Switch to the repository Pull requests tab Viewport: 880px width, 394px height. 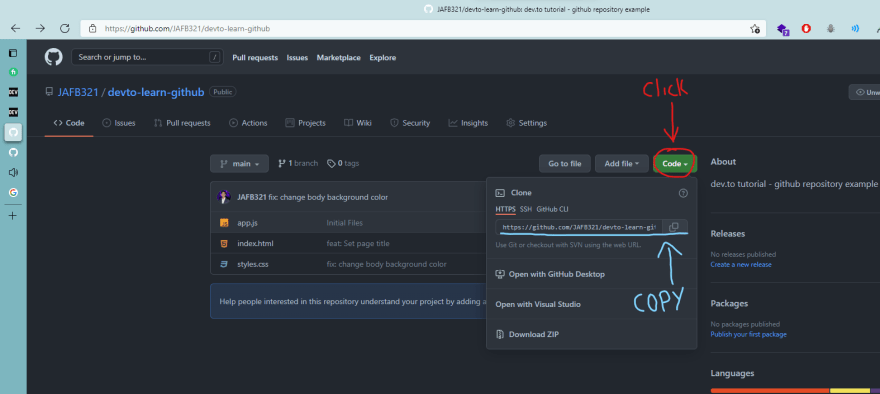point(182,123)
